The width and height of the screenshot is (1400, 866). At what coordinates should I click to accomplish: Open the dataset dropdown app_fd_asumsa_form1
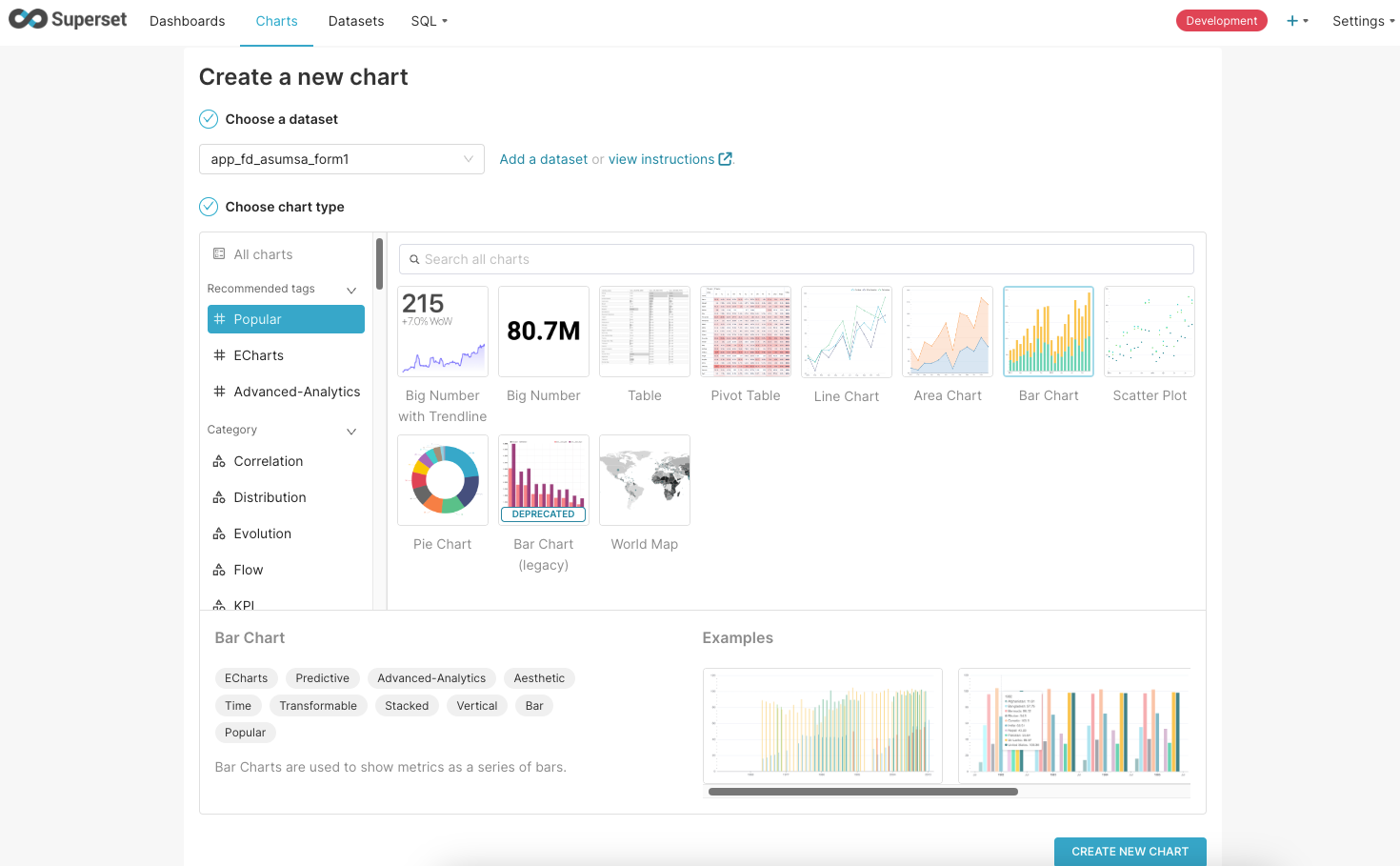[x=341, y=159]
